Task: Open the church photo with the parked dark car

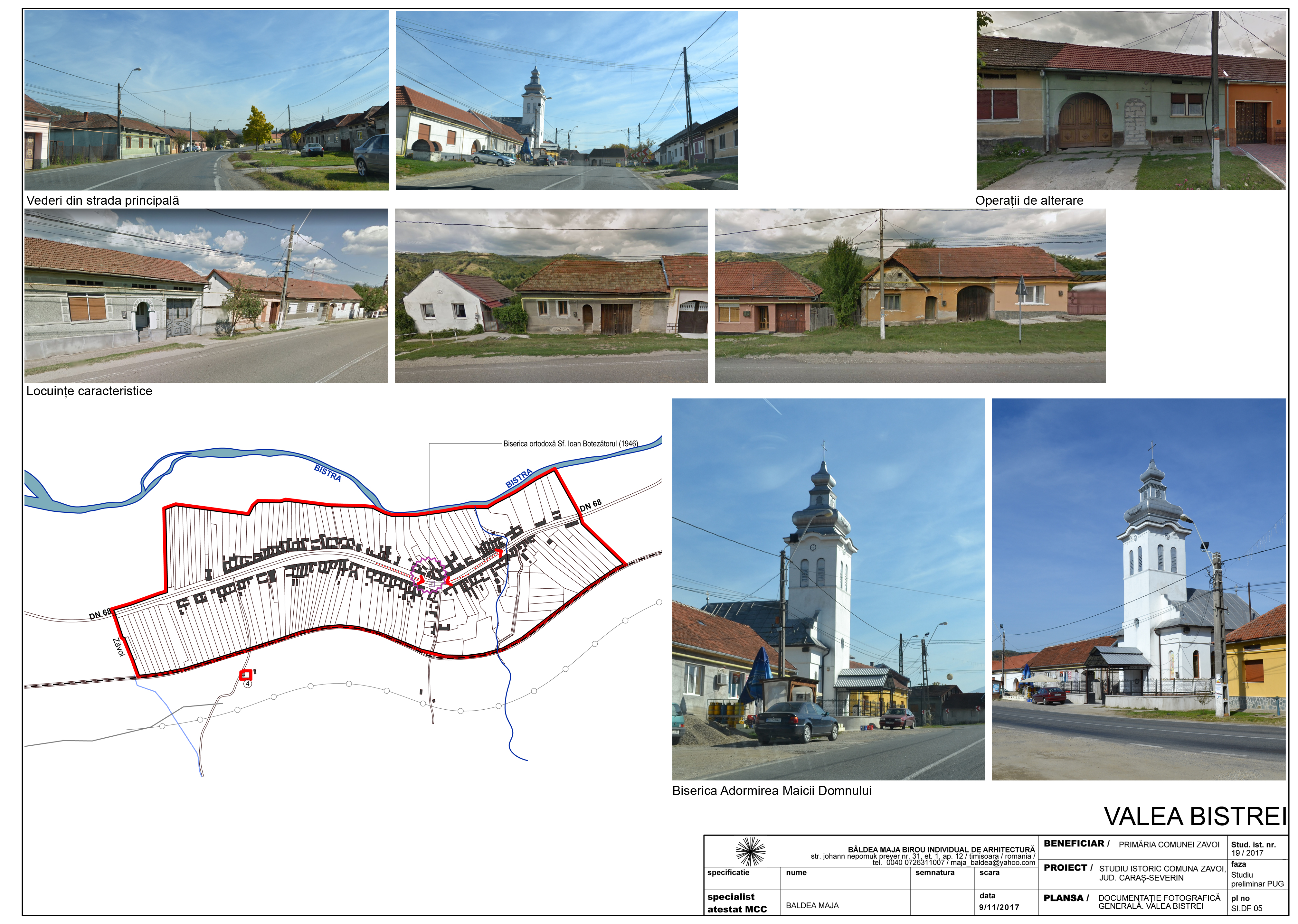Action: click(x=828, y=589)
